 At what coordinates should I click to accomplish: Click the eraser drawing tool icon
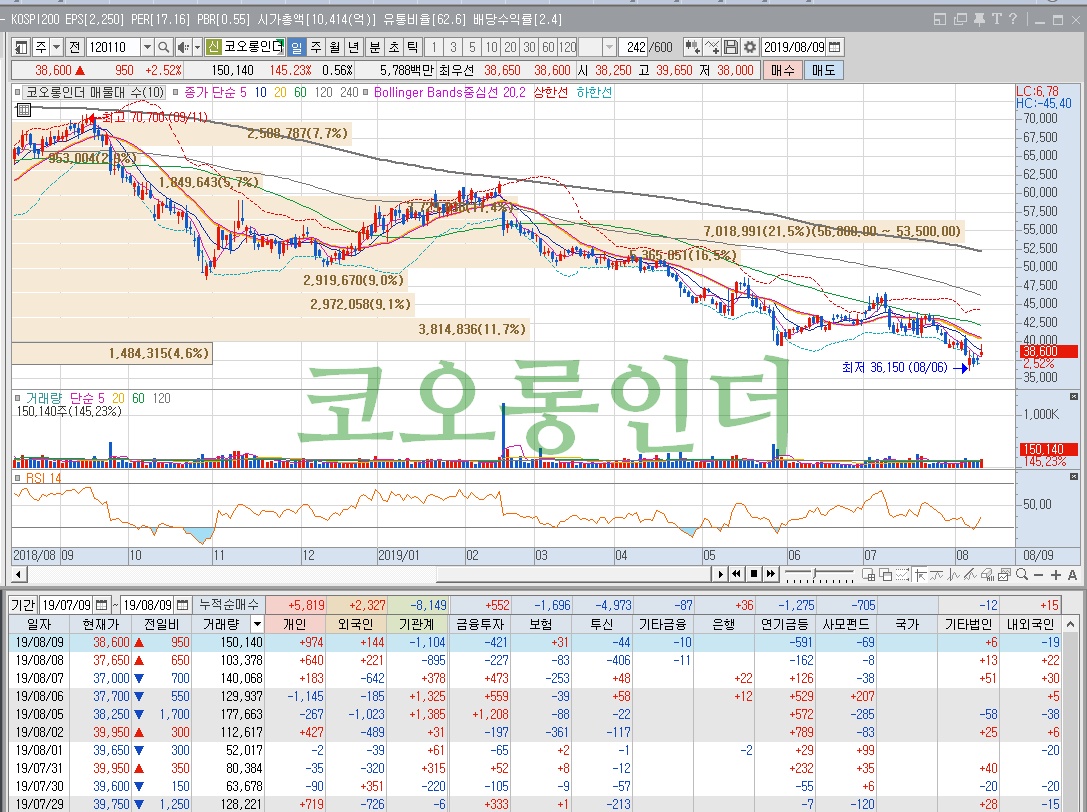987,575
